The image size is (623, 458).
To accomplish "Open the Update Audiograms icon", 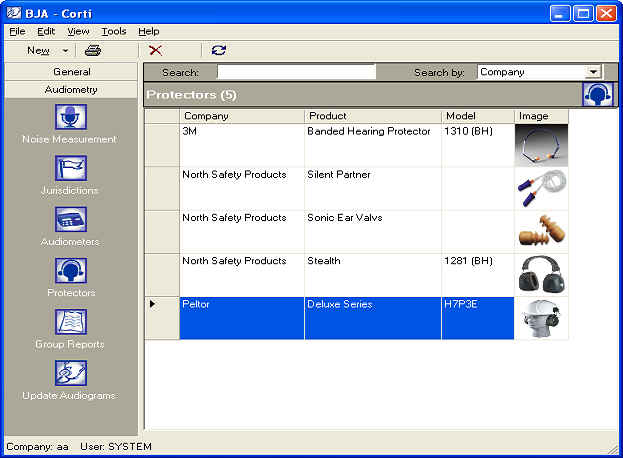I will coord(71,373).
